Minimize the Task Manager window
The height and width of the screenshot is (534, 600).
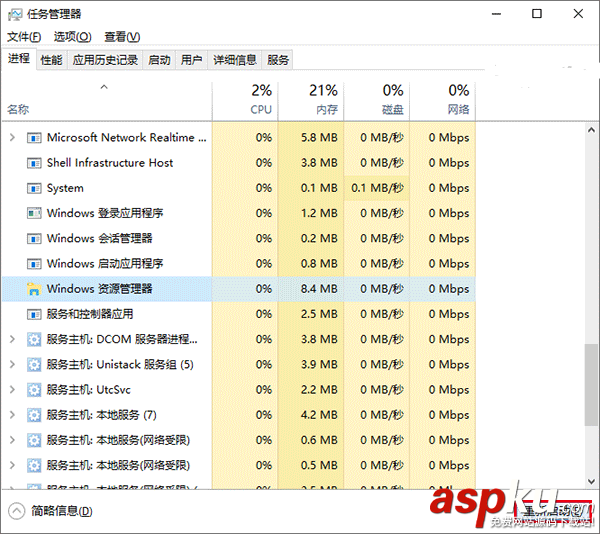click(496, 14)
